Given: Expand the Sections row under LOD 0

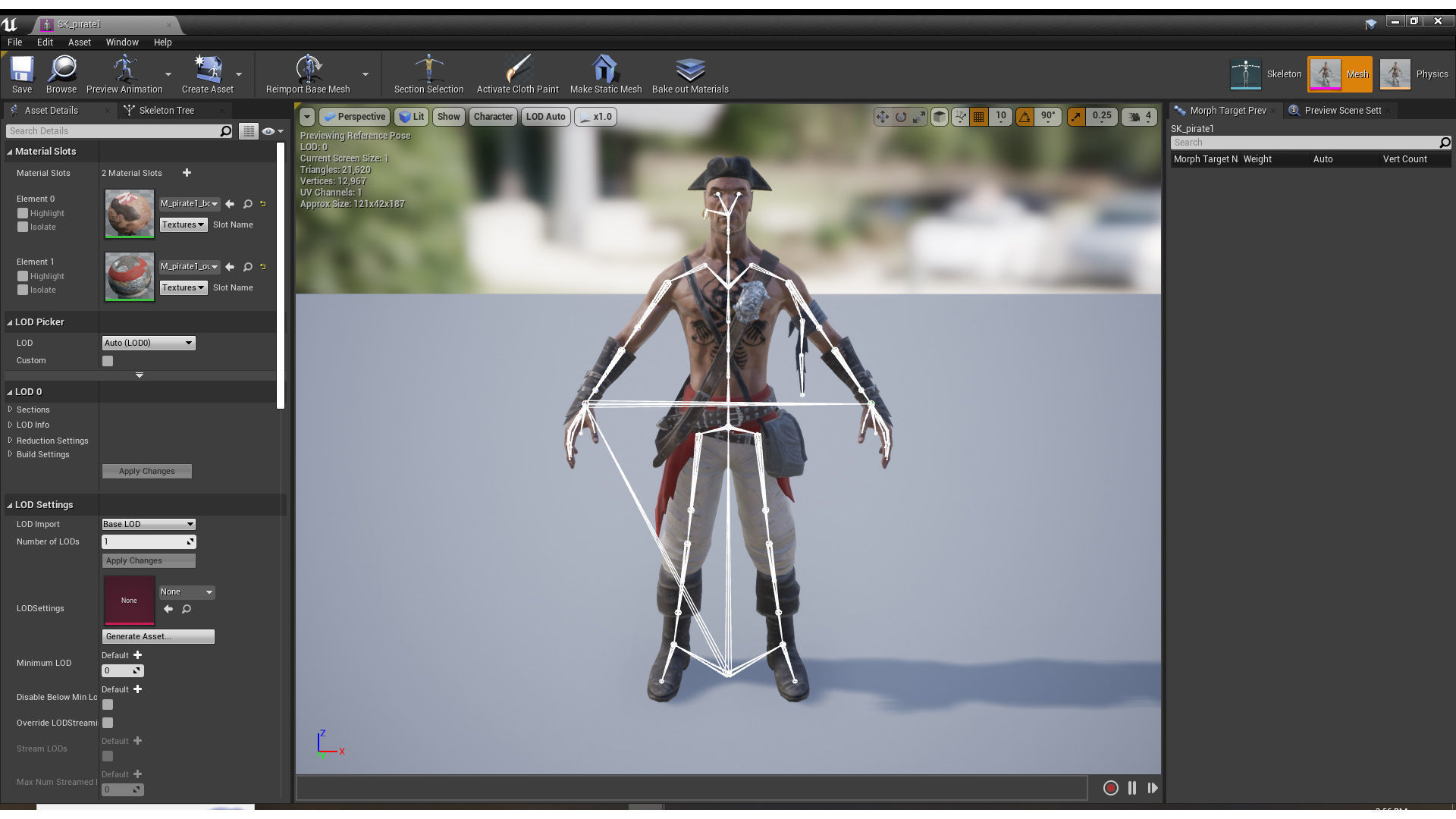Looking at the screenshot, I should coord(10,409).
